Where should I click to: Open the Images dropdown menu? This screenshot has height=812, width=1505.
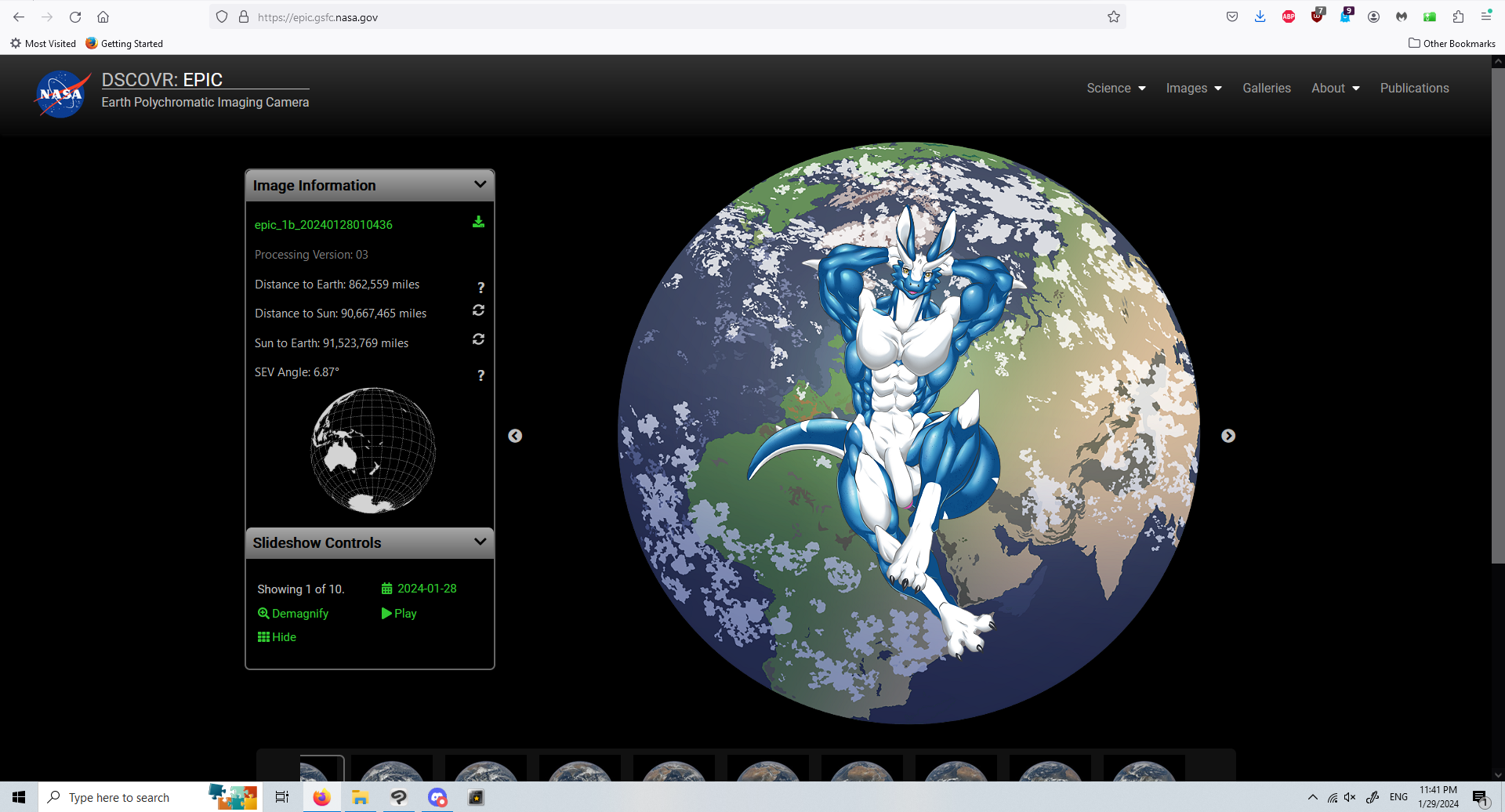click(x=1194, y=88)
